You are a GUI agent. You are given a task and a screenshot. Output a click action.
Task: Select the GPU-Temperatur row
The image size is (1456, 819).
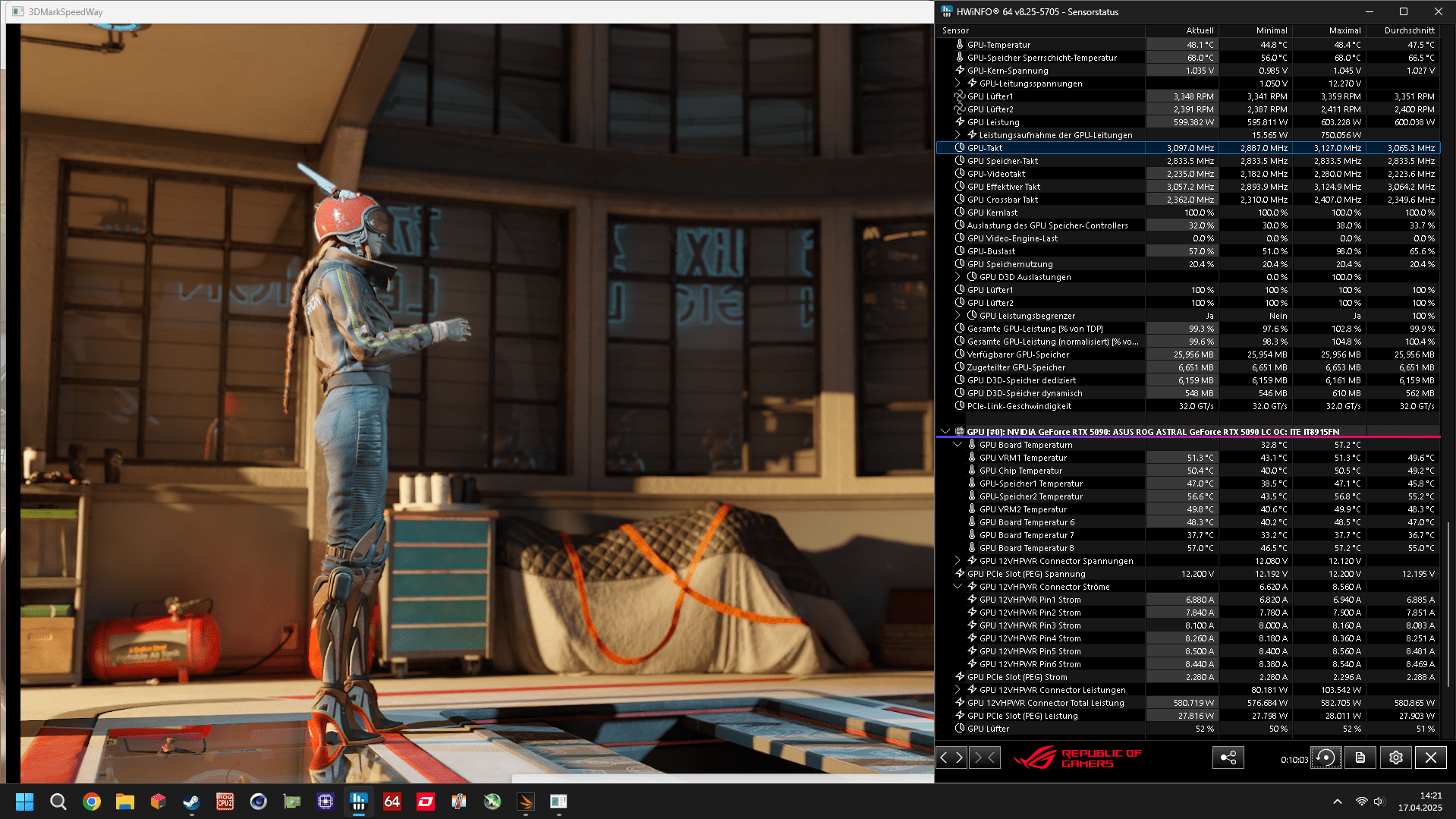tap(1188, 45)
